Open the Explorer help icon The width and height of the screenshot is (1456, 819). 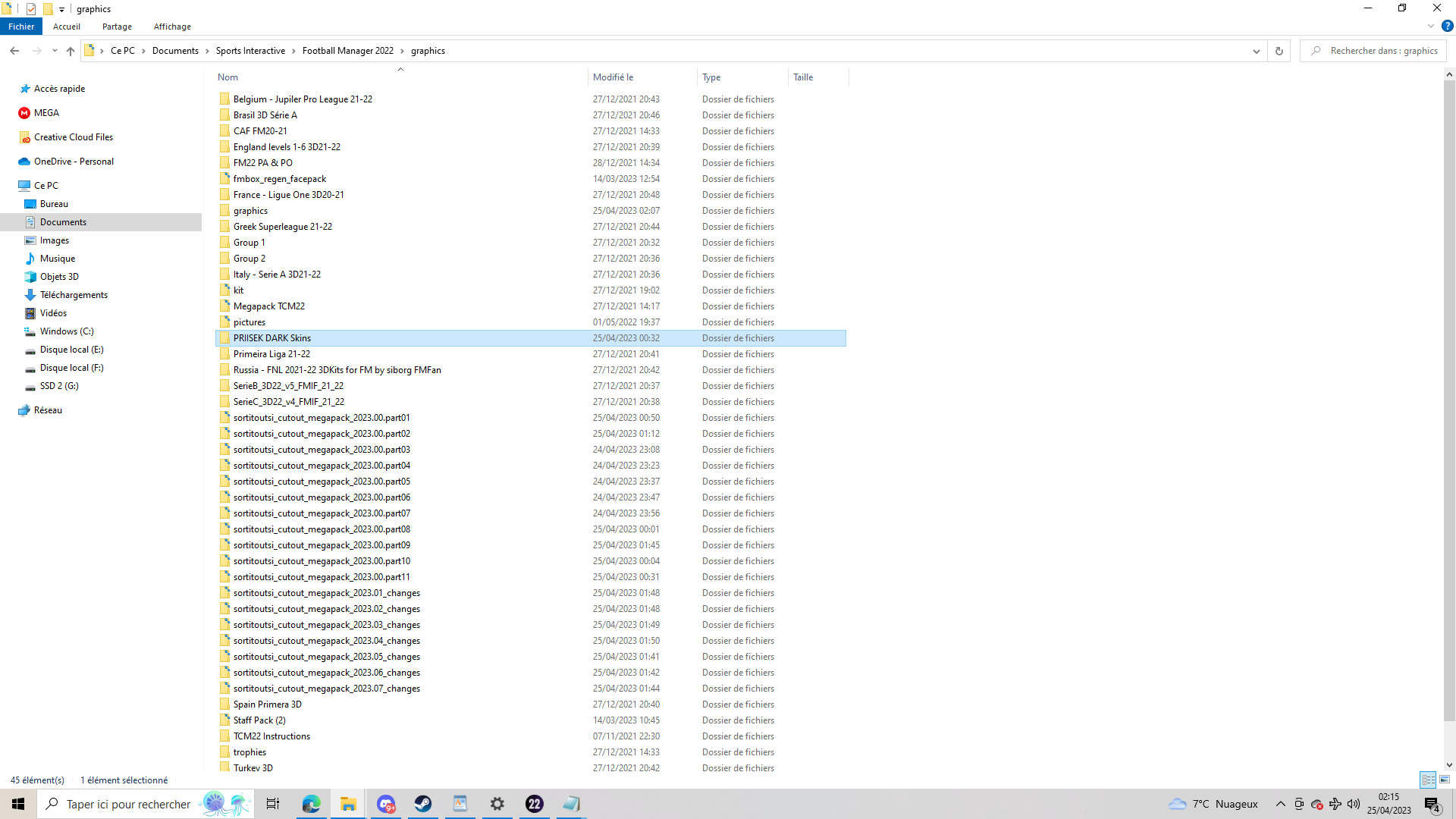(1447, 26)
